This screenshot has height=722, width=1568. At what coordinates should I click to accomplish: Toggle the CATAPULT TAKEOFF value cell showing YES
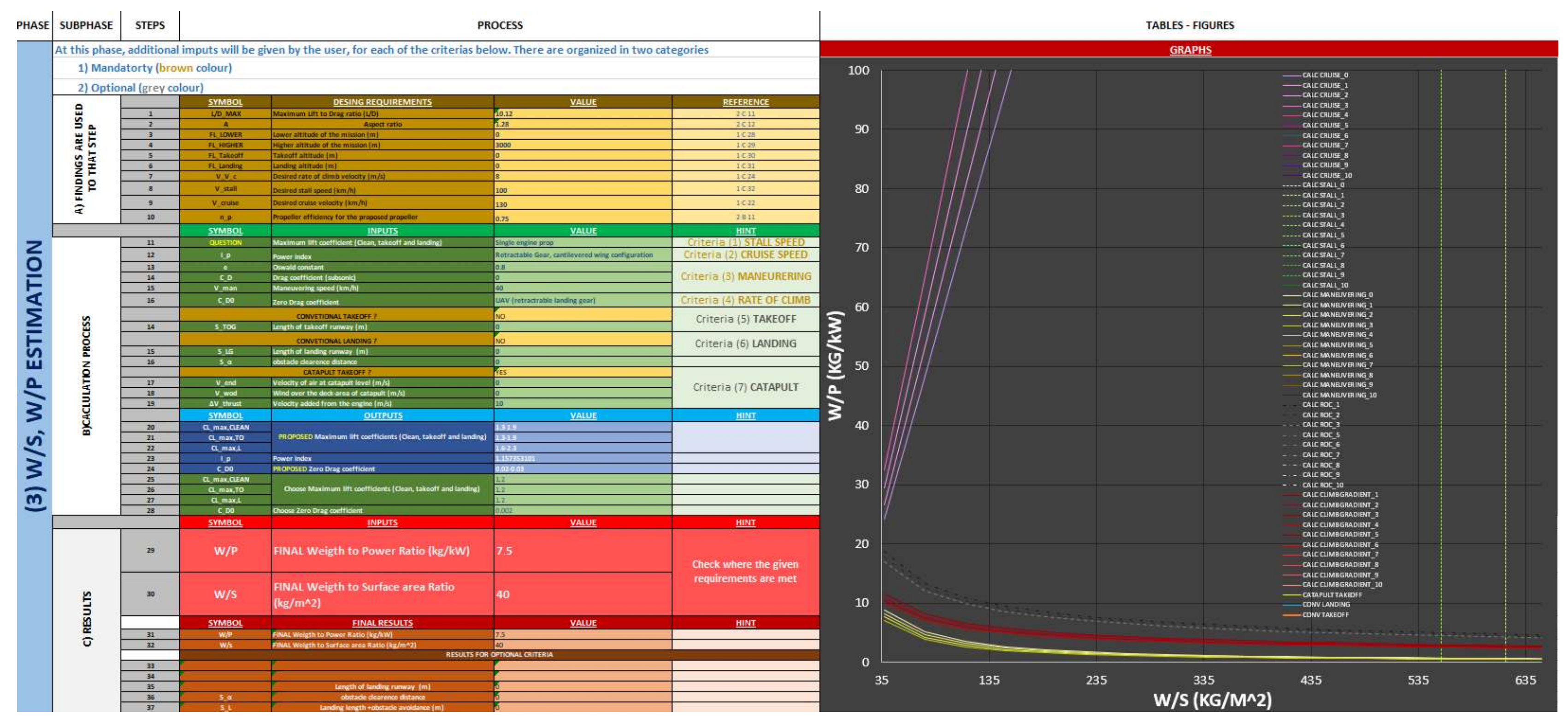click(x=582, y=372)
